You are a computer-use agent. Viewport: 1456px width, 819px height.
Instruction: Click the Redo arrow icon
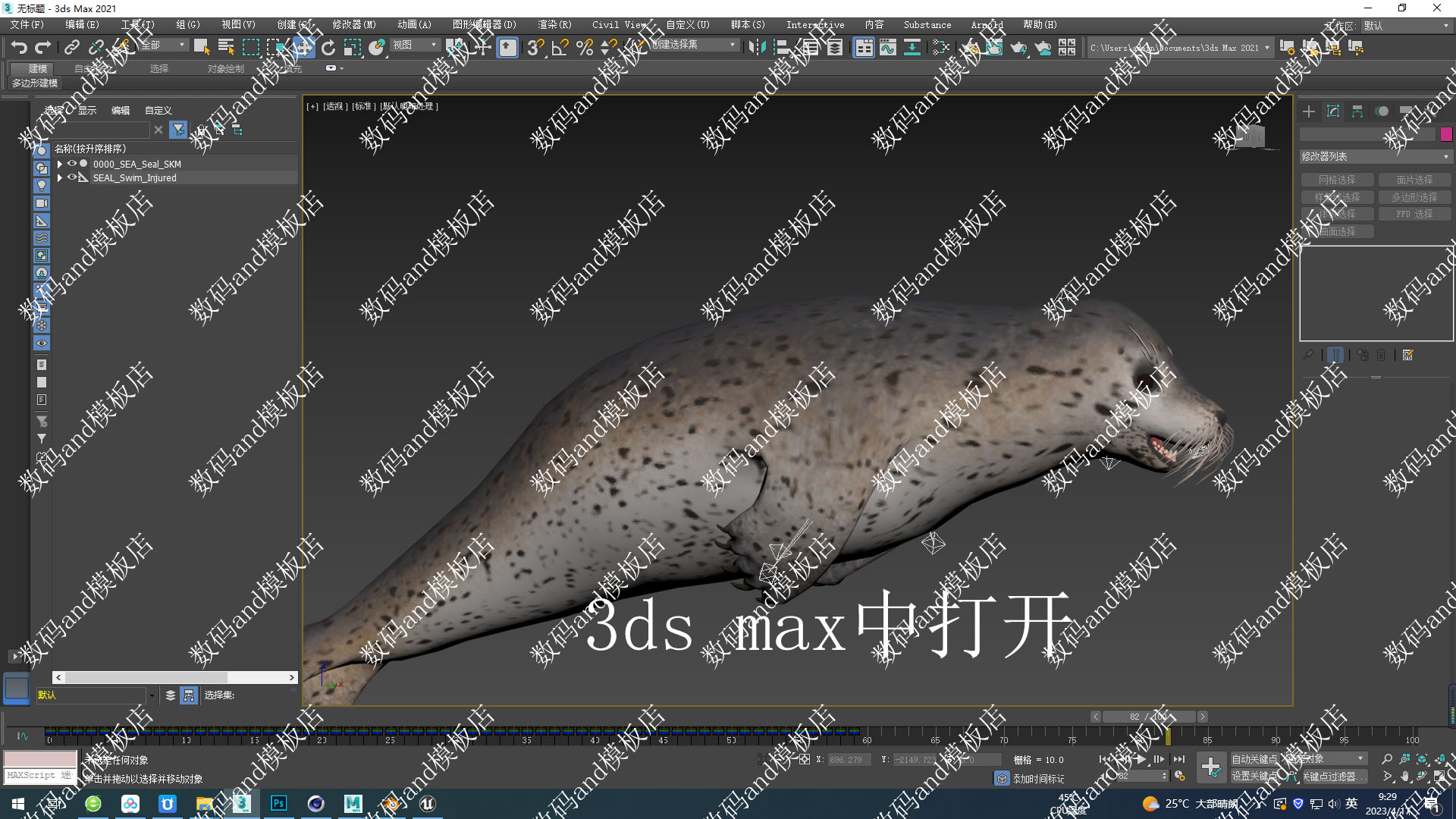[43, 48]
